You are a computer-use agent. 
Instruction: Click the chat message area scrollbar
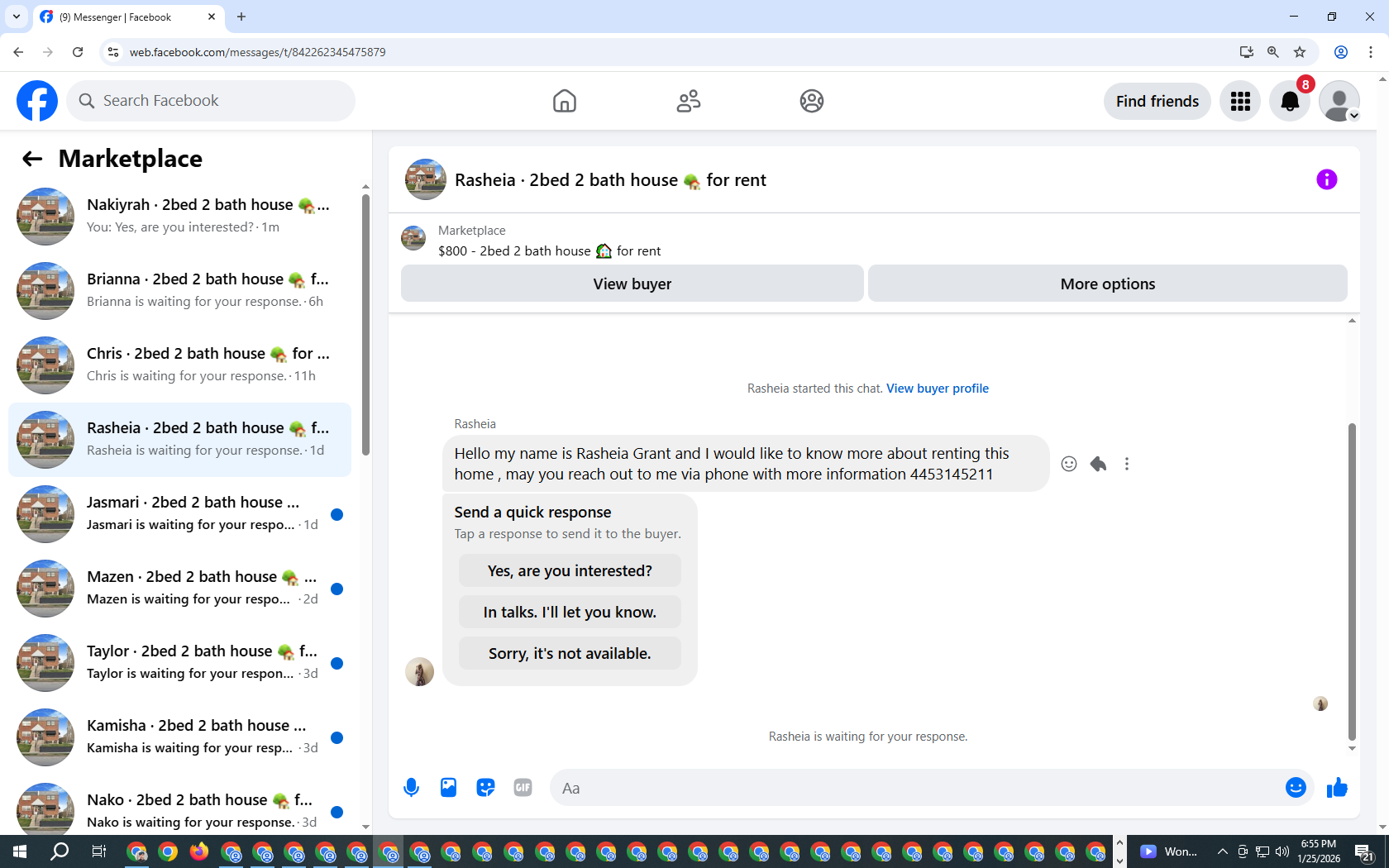1352,581
